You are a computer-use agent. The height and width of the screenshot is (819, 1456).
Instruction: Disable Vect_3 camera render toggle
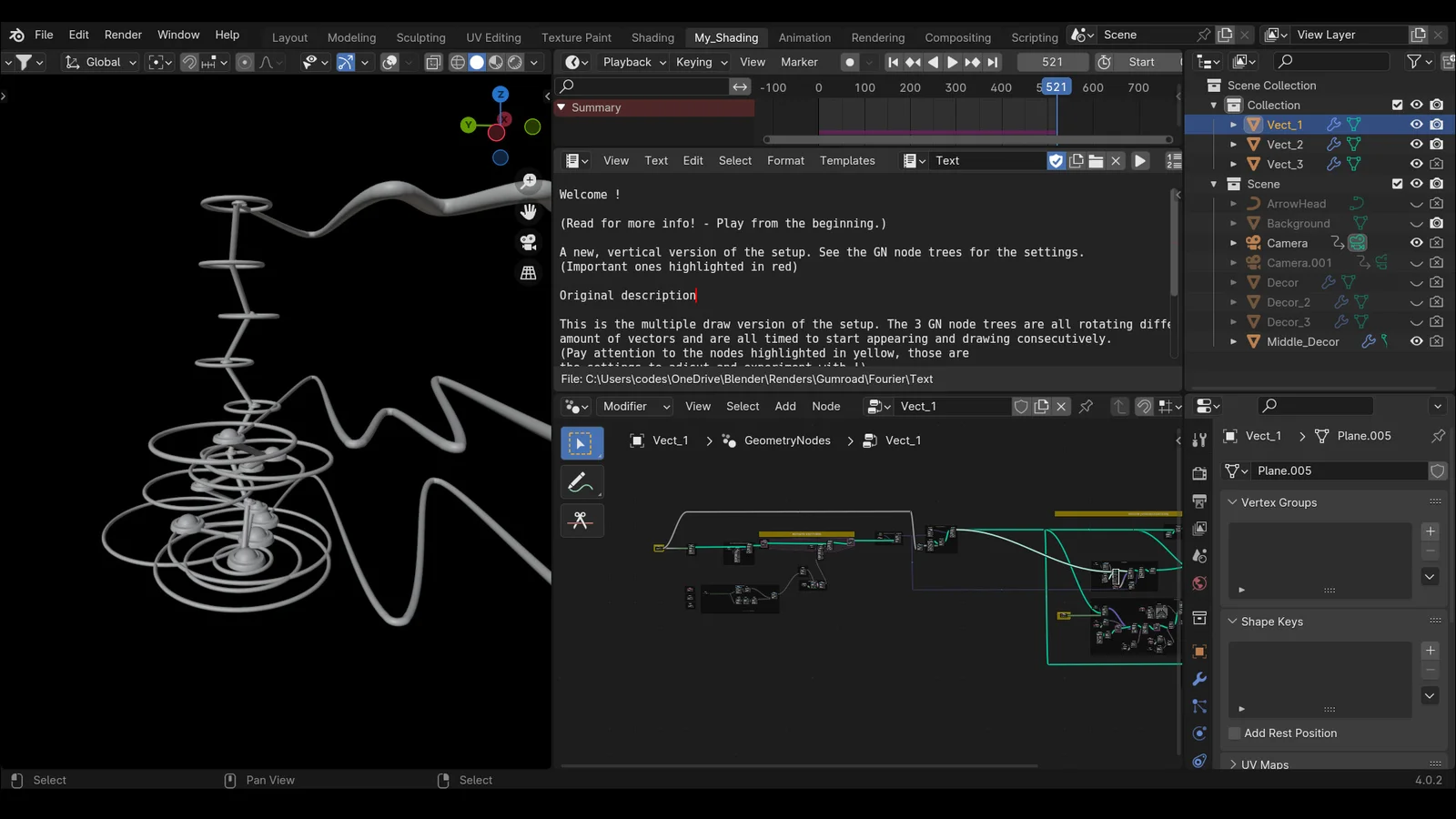click(1437, 164)
